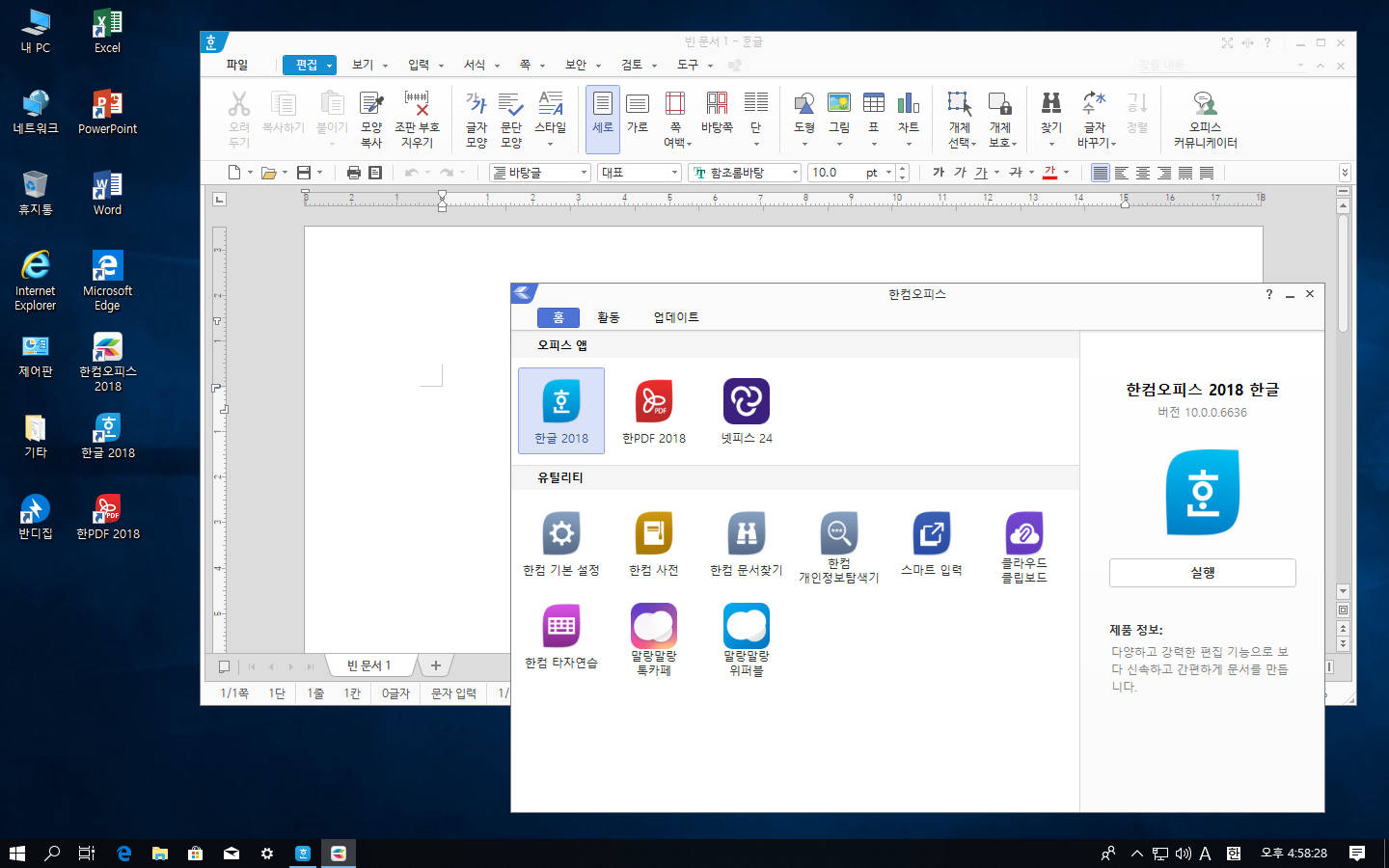Expand the 바탕글 style dropdown
Screen dimensions: 1389x868
tap(584, 173)
